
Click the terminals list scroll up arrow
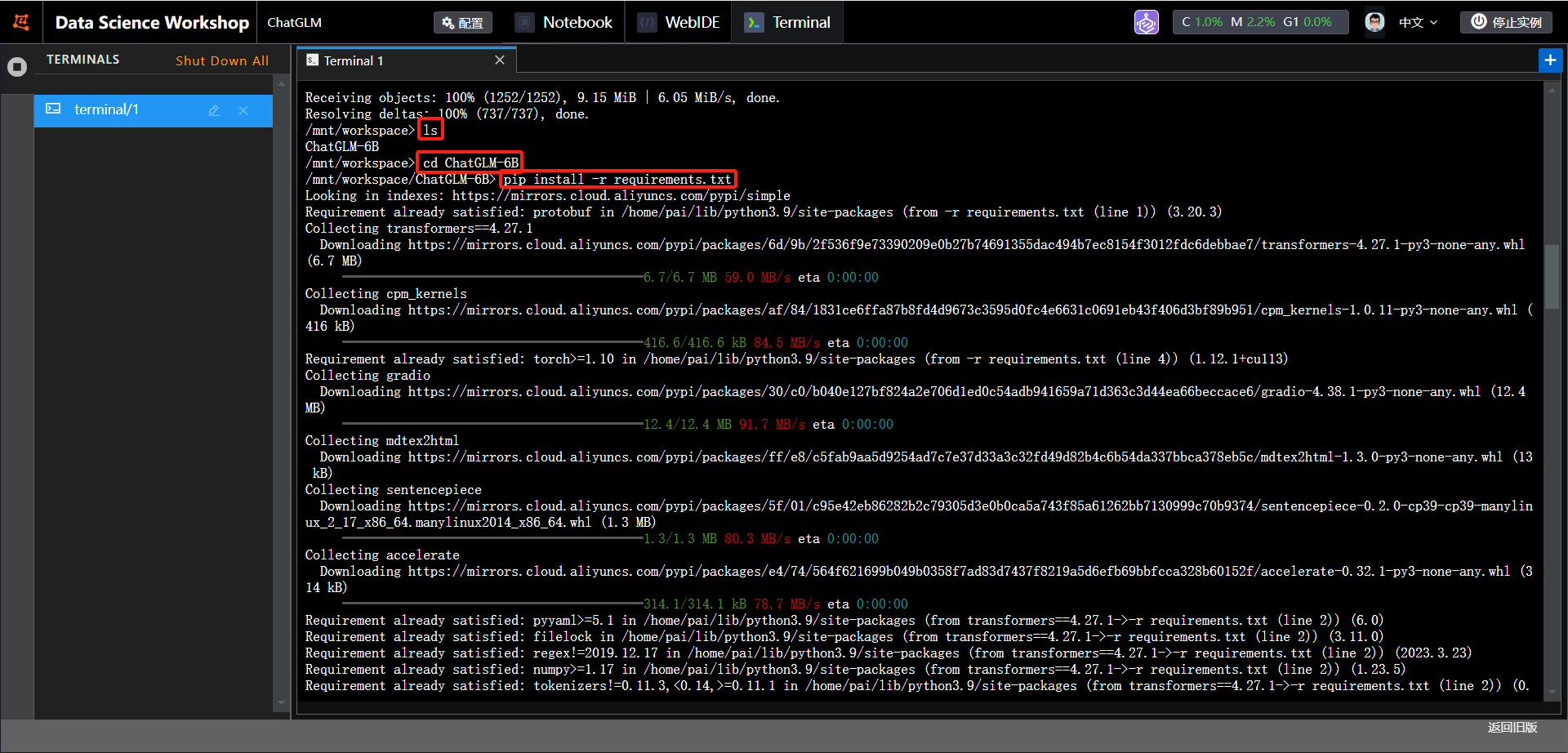pos(281,83)
